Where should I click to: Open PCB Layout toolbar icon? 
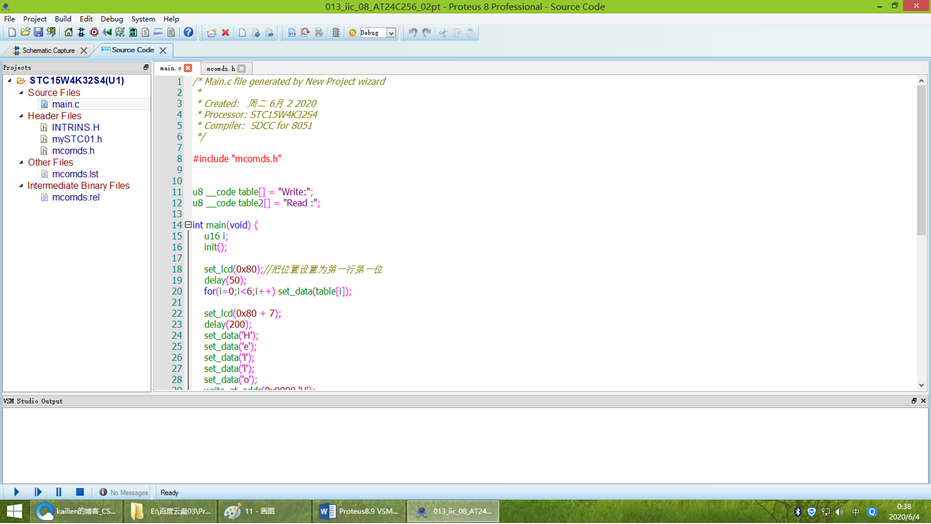pos(94,33)
